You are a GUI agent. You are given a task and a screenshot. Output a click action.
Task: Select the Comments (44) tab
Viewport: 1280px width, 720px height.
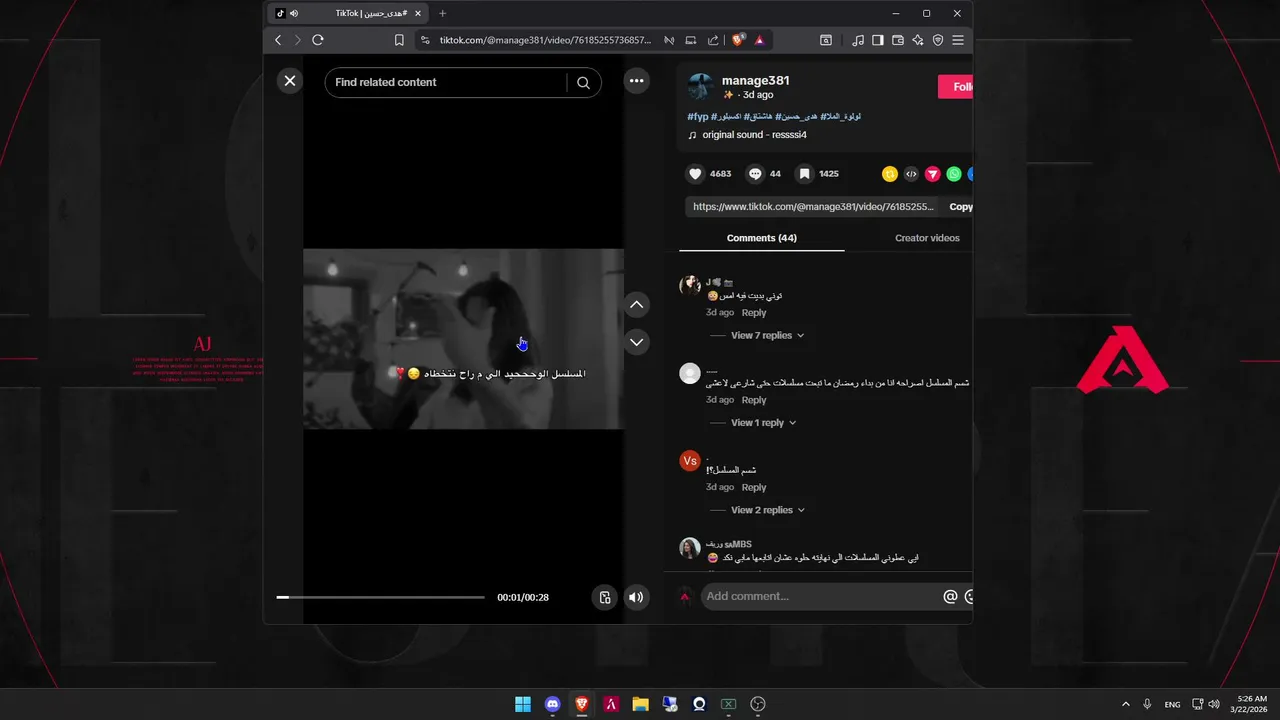tap(762, 238)
